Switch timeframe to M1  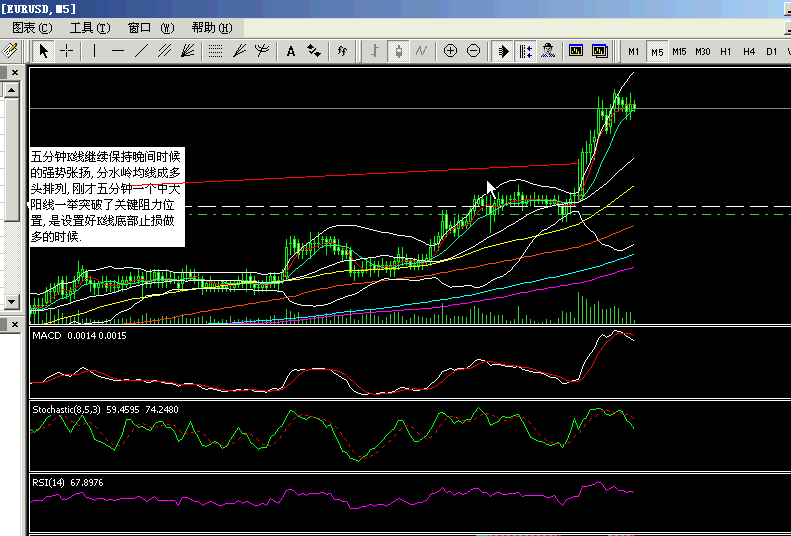pos(634,51)
